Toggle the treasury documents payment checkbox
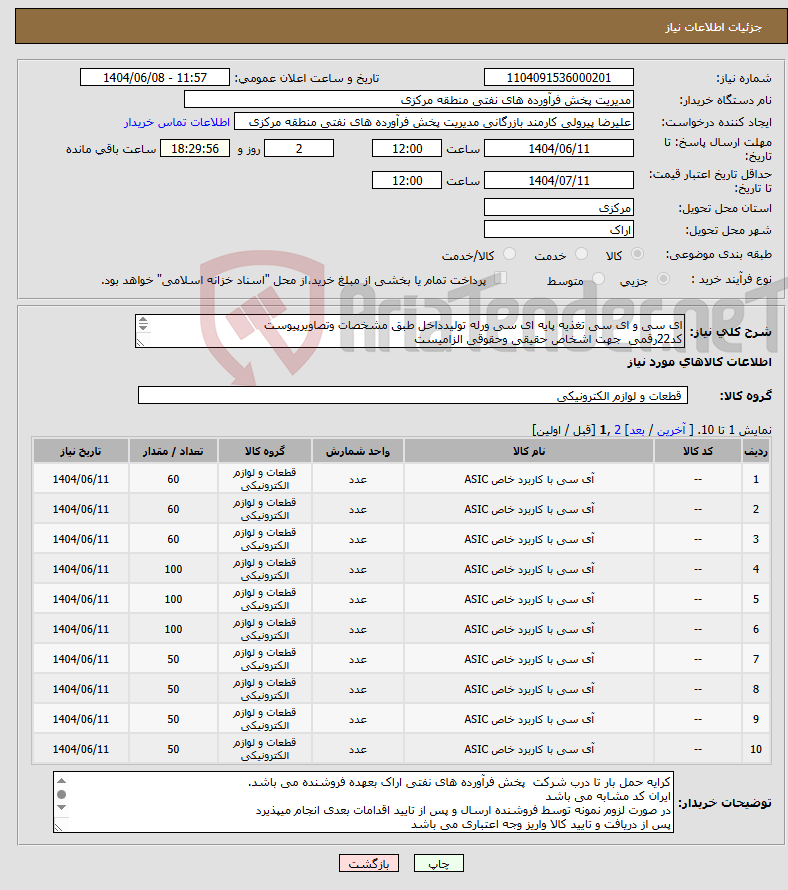The image size is (788, 890). click(500, 278)
